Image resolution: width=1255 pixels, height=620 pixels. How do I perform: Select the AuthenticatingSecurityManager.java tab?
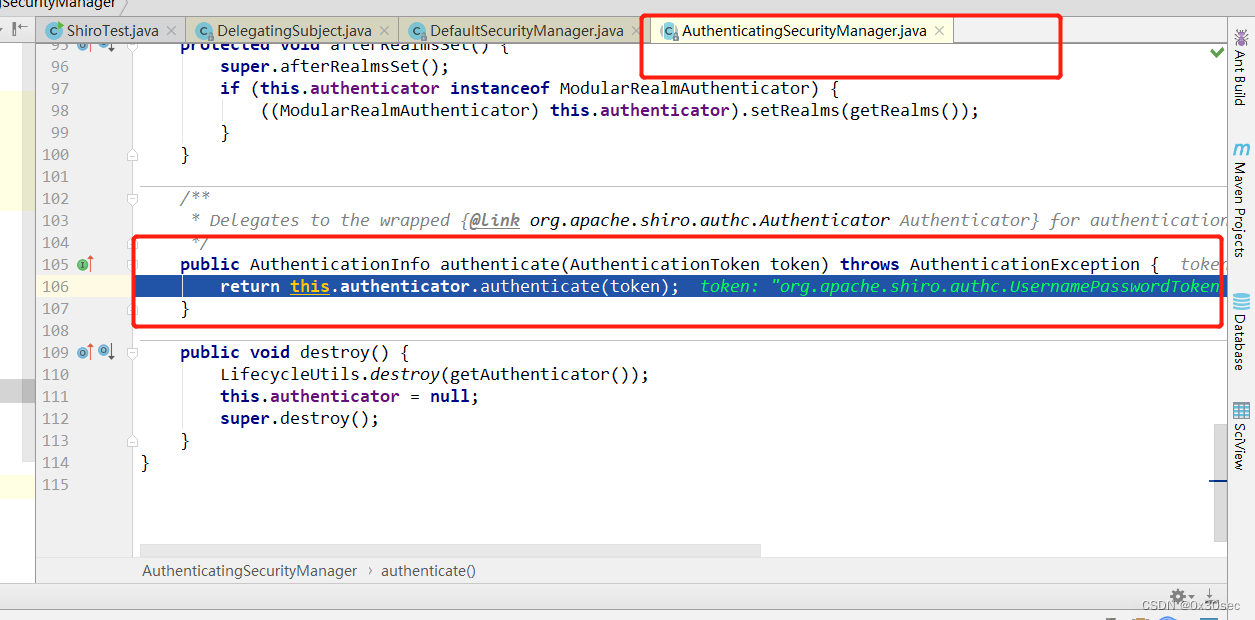803,31
